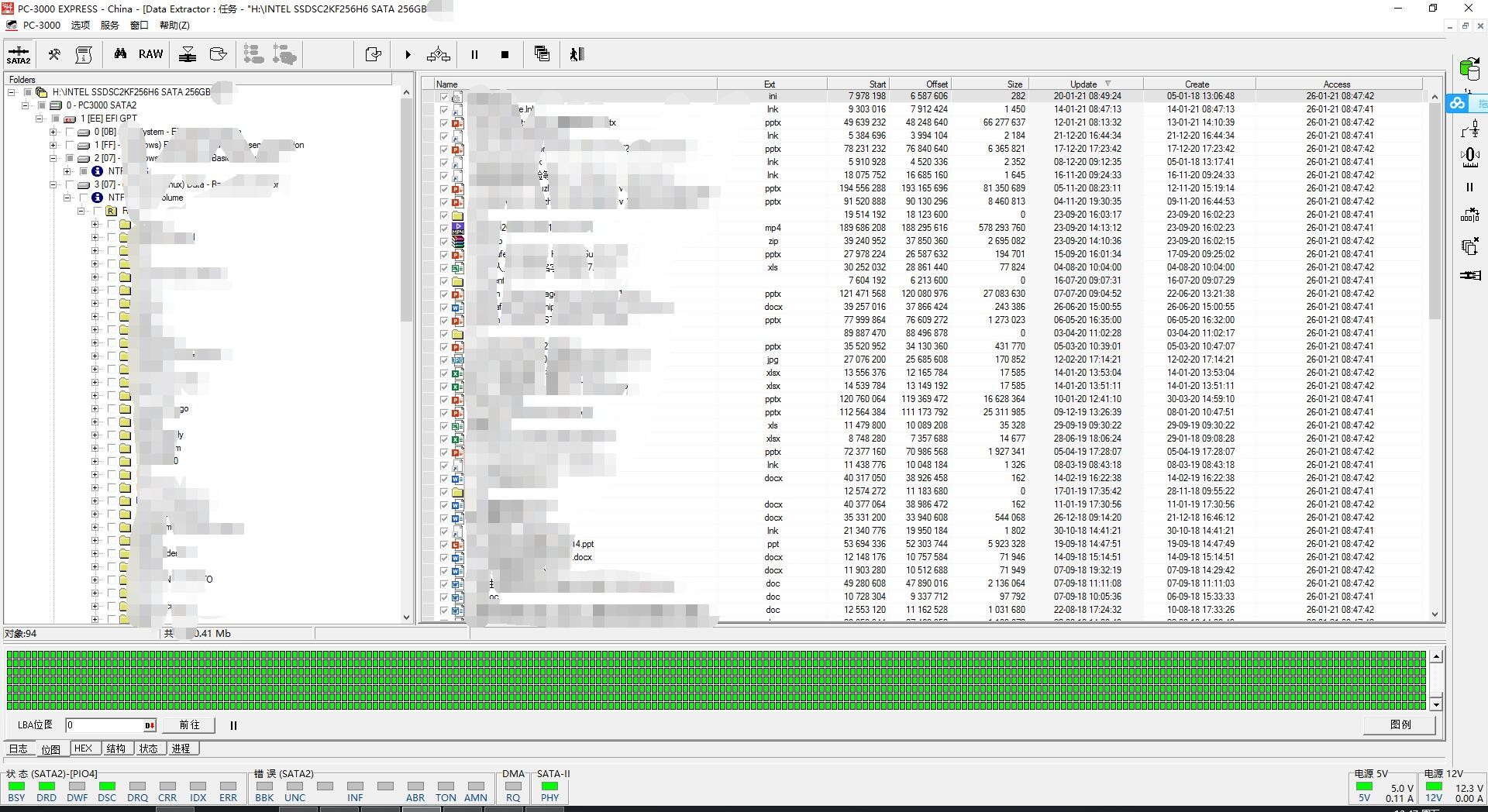The width and height of the screenshot is (1488, 812).
Task: Collapse the 0 - PC3000 SATA2 node
Action: click(x=26, y=105)
